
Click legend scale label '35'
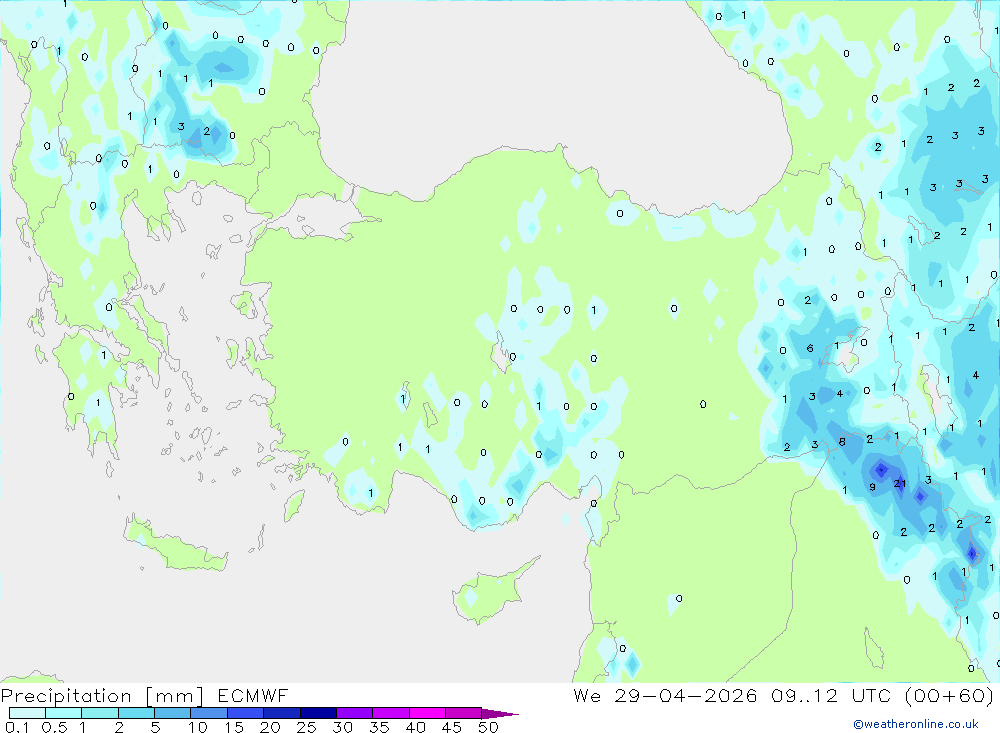click(x=379, y=727)
